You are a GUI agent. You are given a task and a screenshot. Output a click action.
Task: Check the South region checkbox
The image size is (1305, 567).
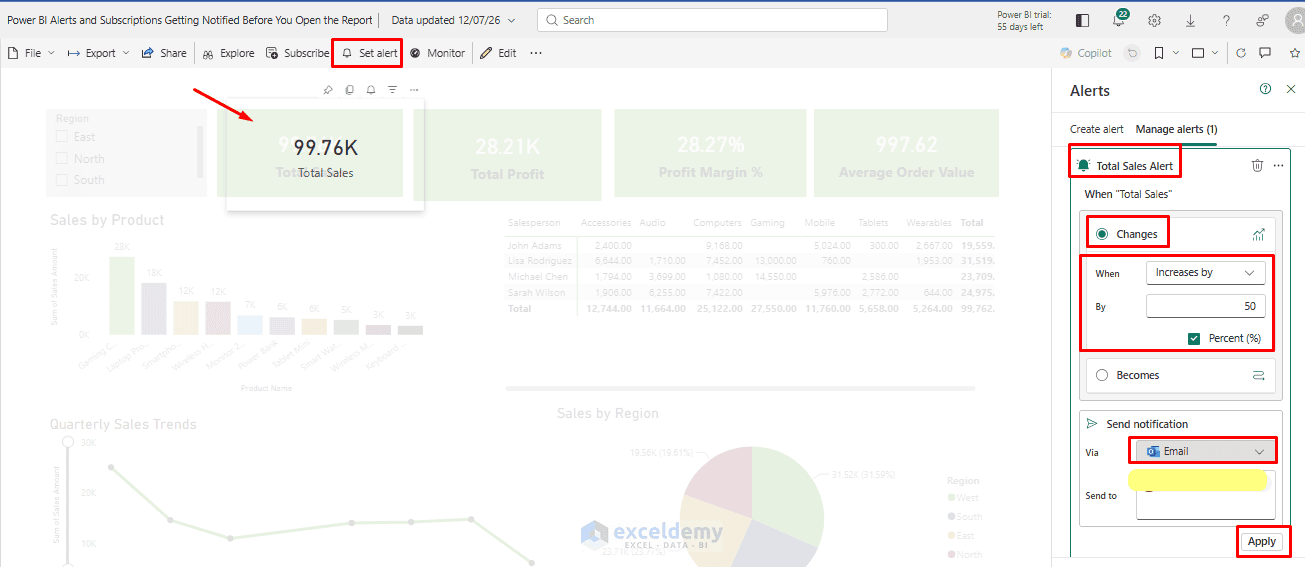(63, 180)
